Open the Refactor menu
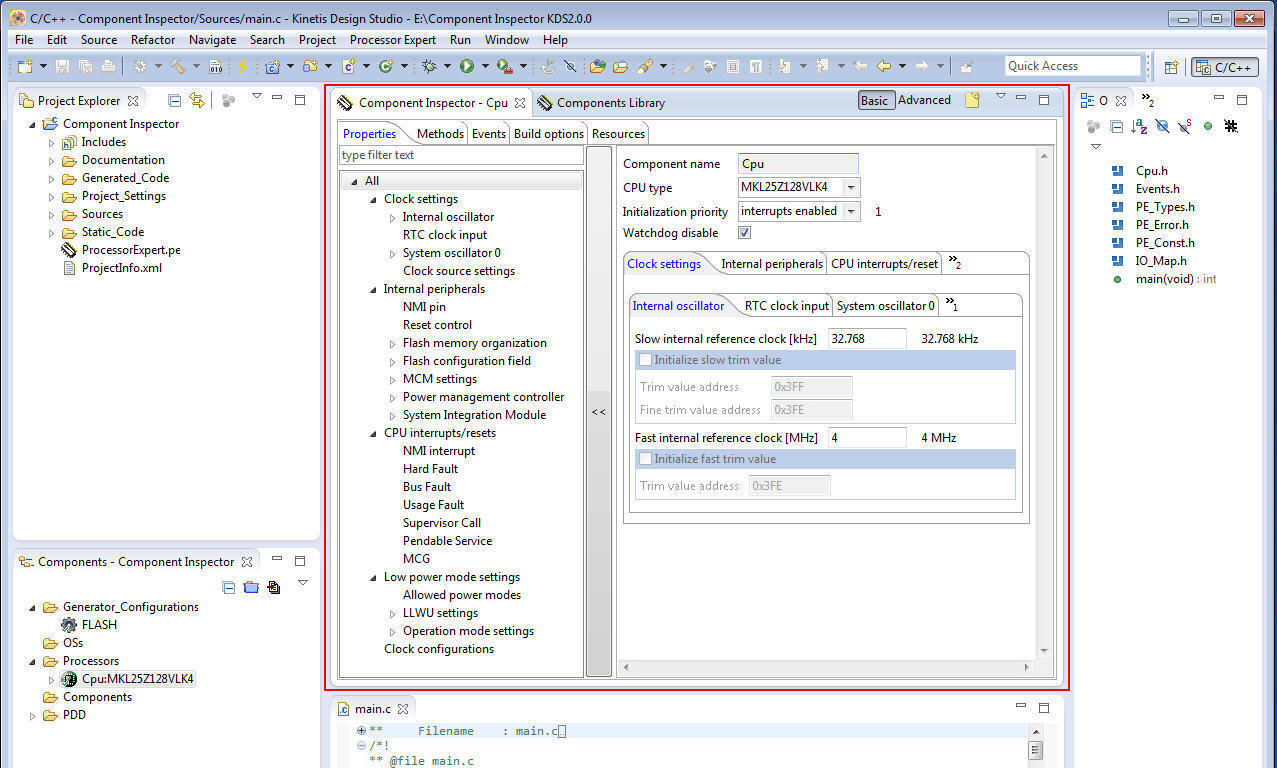This screenshot has height=768, width=1277. tap(153, 40)
